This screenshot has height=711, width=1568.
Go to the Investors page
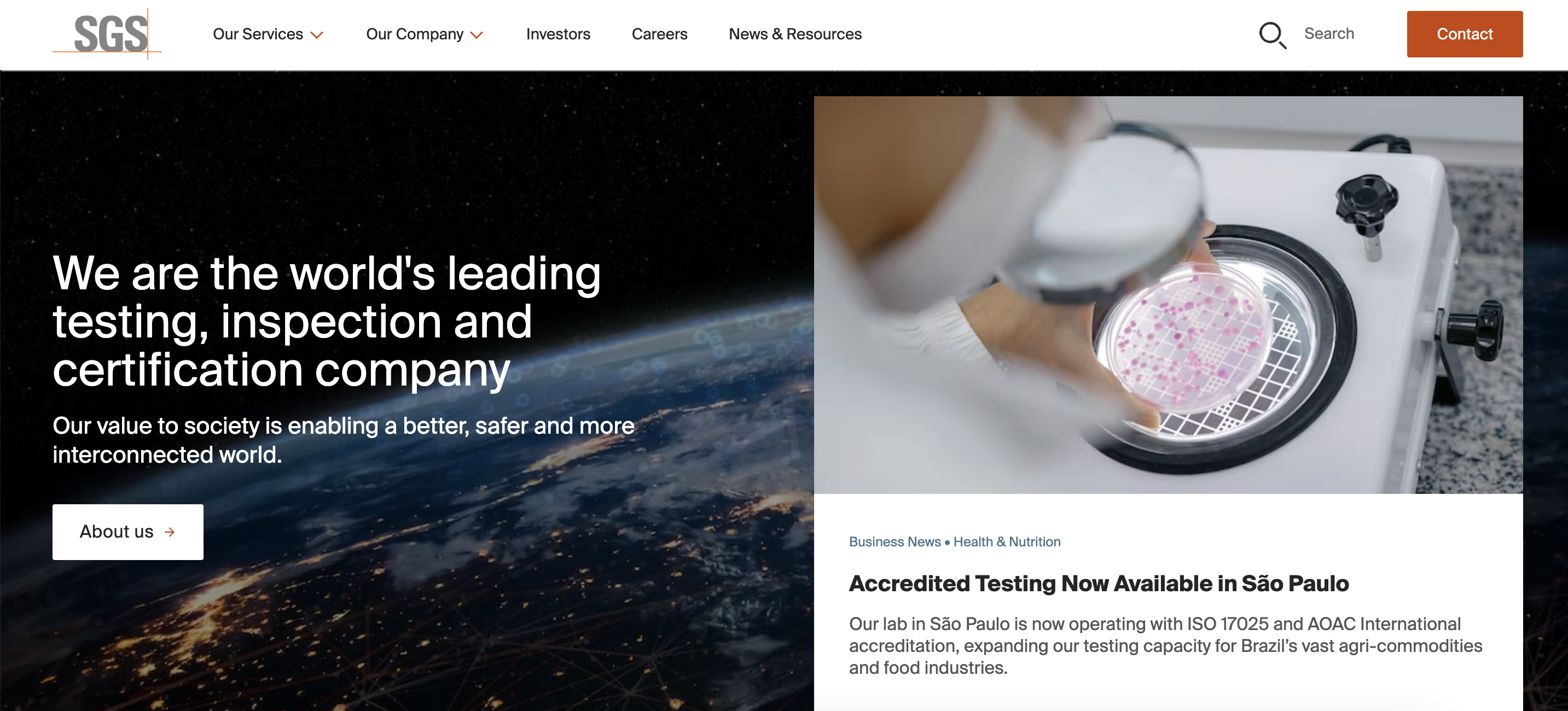pyautogui.click(x=558, y=34)
